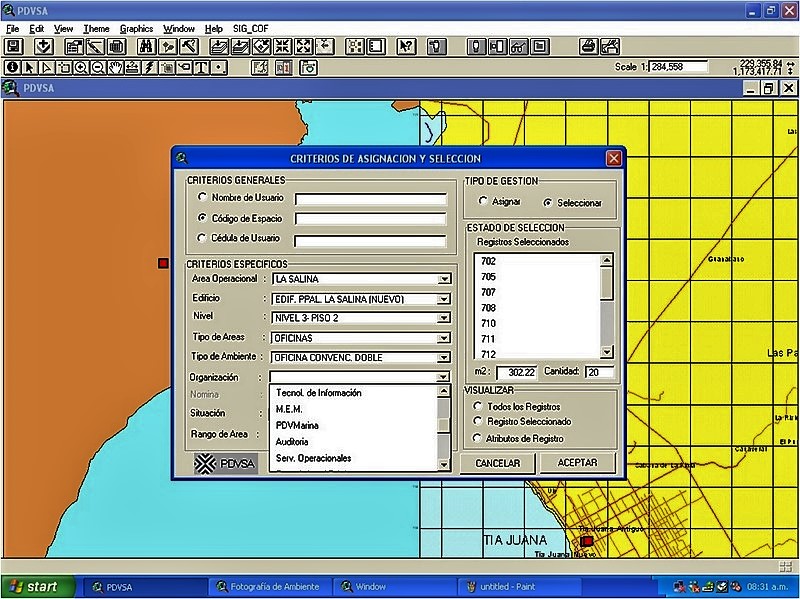Switch to untitled - Paint taskbar button
The height and width of the screenshot is (599, 800).
pyautogui.click(x=518, y=587)
